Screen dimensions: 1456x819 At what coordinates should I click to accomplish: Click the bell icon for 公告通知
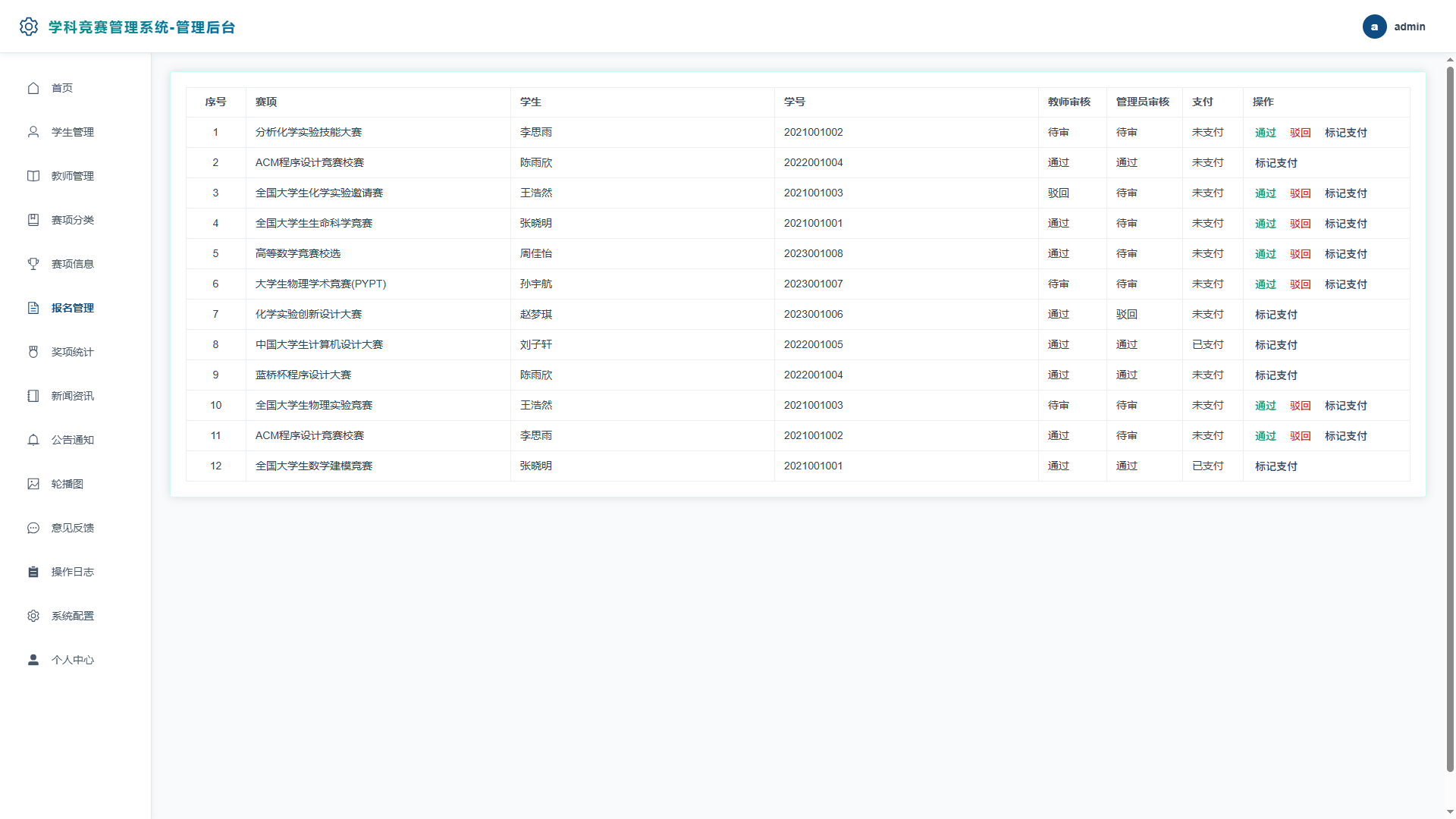(33, 440)
